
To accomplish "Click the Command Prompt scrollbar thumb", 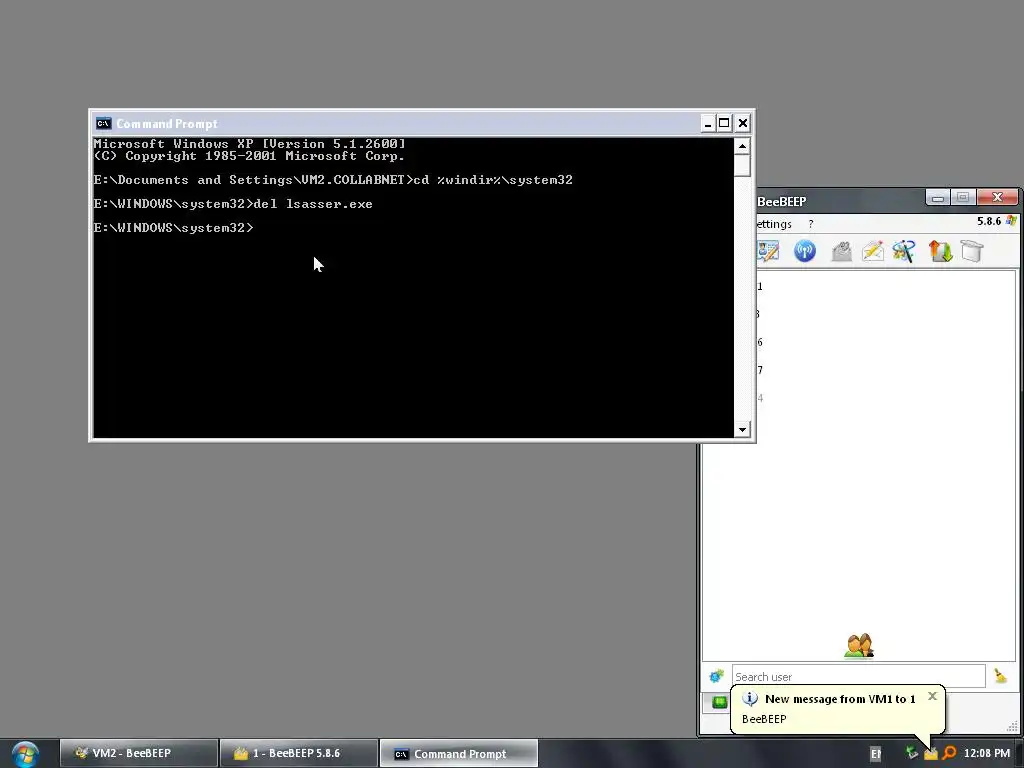I will [x=742, y=165].
